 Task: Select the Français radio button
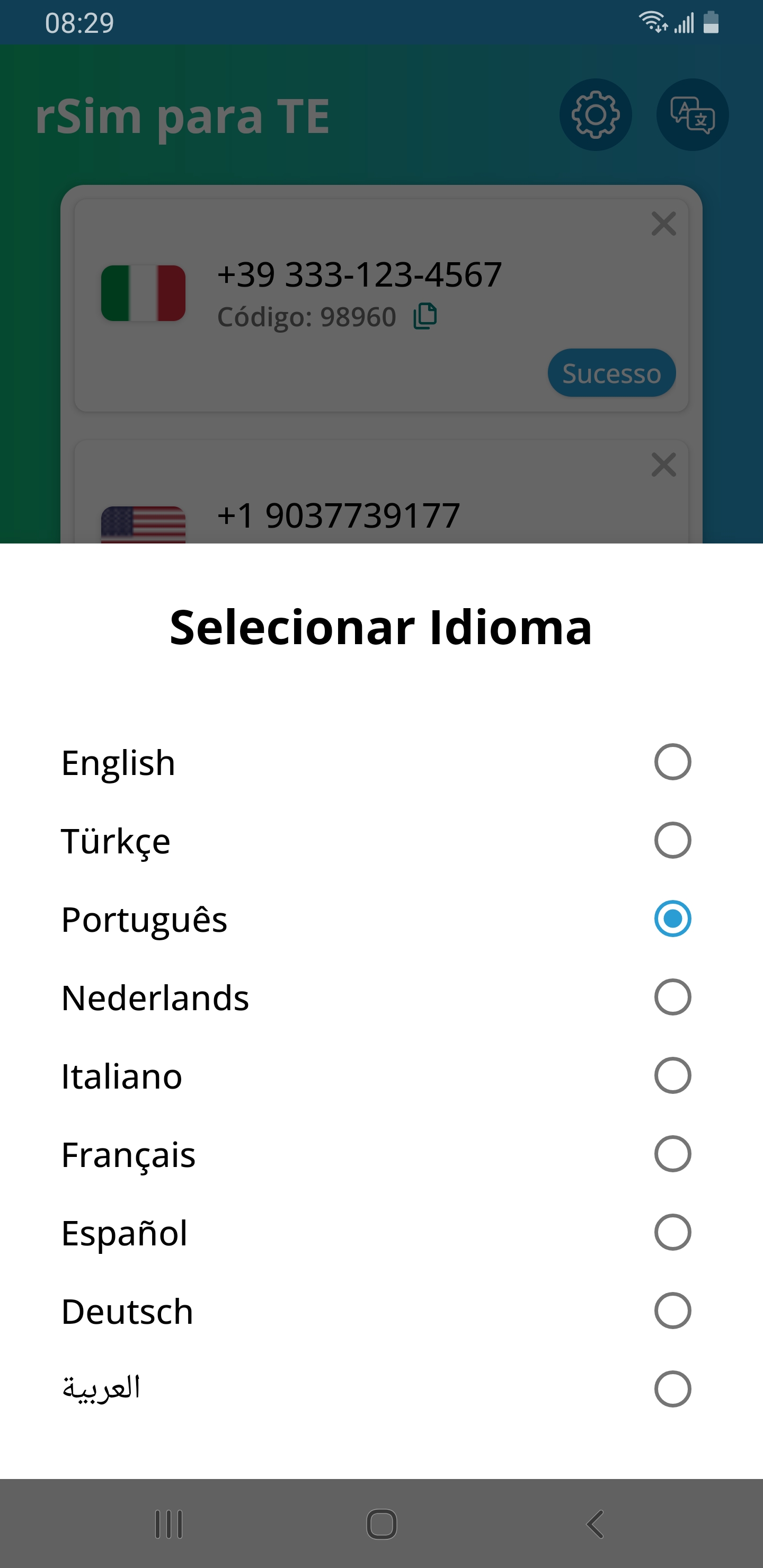click(x=672, y=1154)
